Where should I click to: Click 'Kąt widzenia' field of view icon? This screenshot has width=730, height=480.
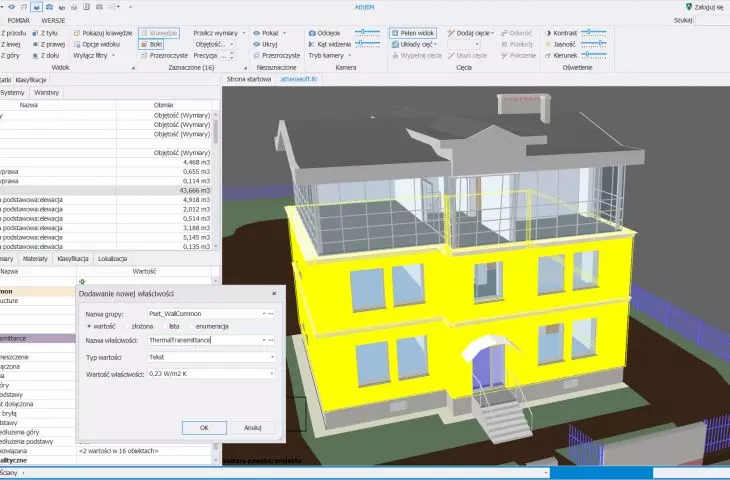tap(312, 44)
